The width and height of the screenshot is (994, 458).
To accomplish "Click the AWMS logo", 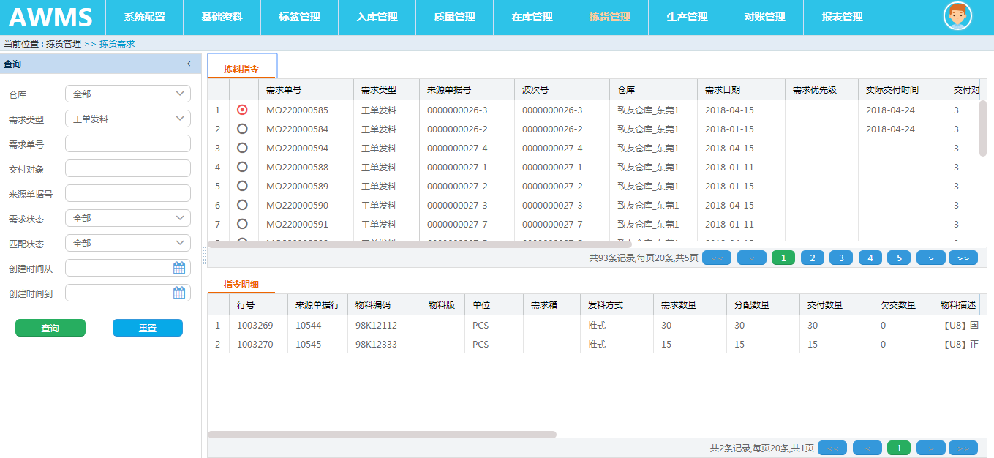I will [51, 17].
